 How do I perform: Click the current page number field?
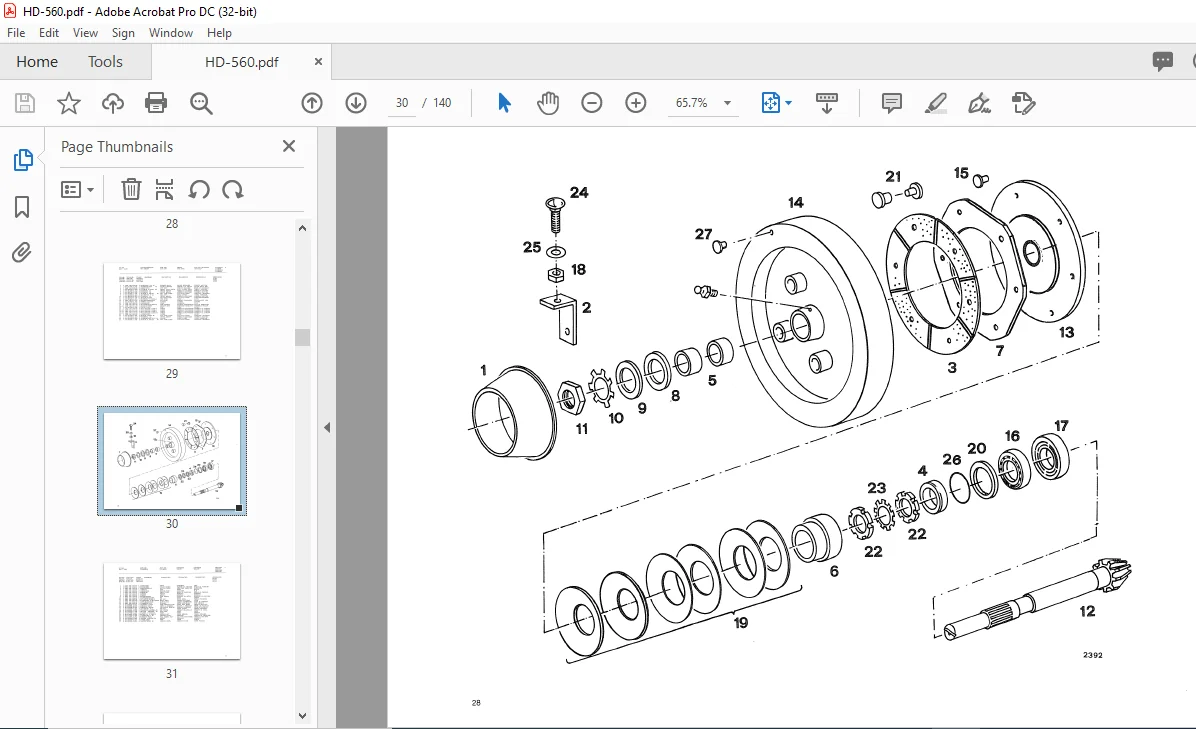click(x=402, y=103)
